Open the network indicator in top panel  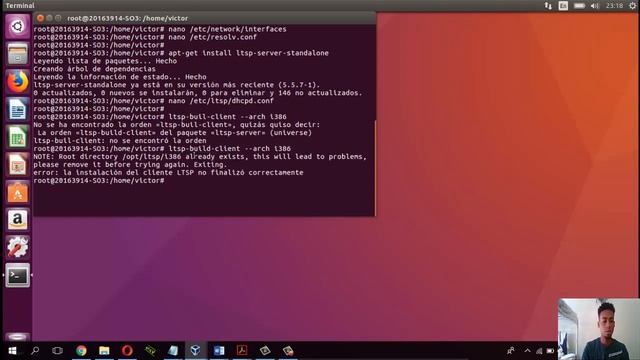point(548,6)
